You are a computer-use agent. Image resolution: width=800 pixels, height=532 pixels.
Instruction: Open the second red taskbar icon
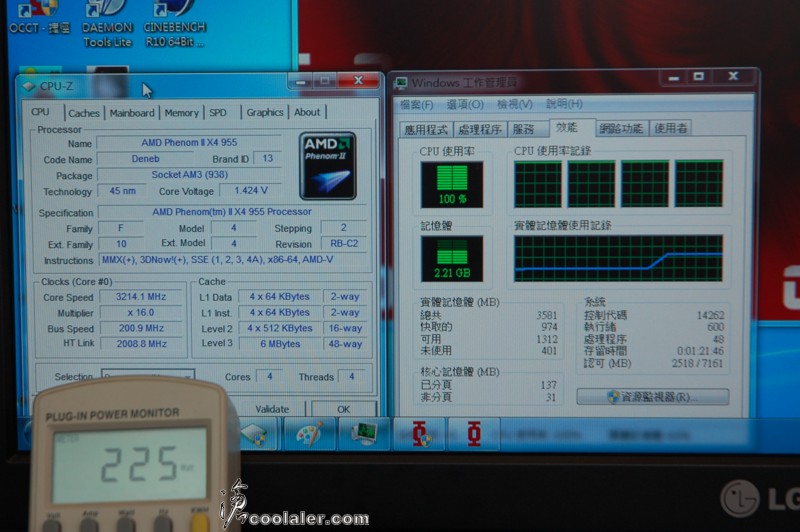tap(474, 434)
